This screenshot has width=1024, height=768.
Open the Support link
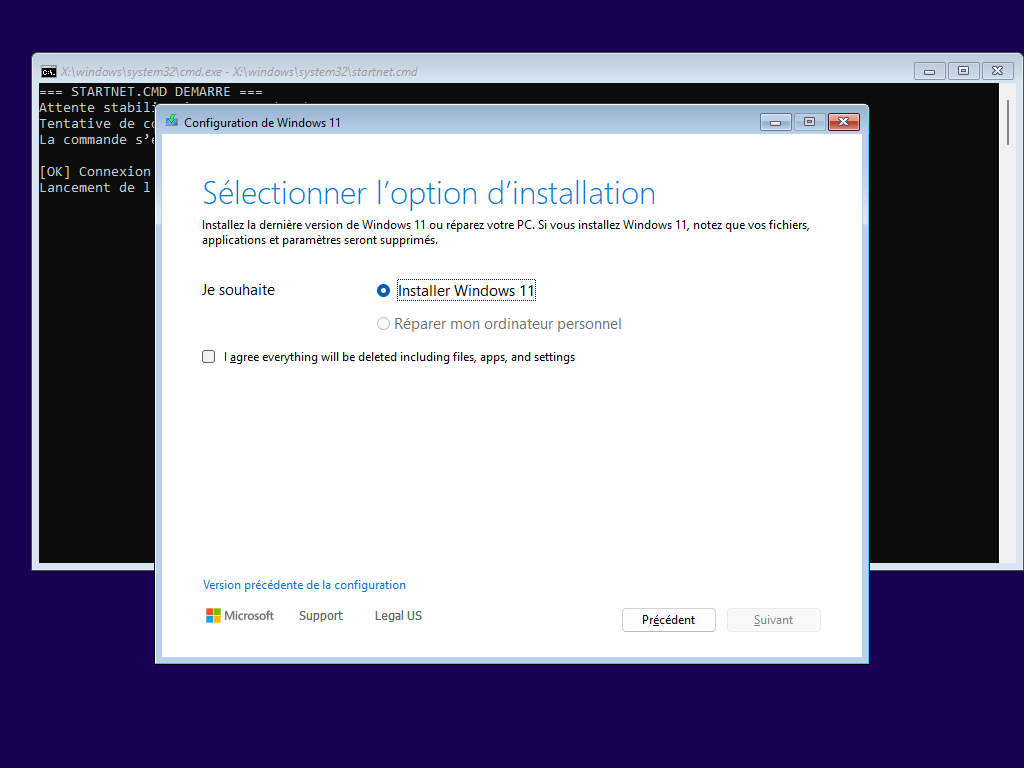[x=320, y=616]
